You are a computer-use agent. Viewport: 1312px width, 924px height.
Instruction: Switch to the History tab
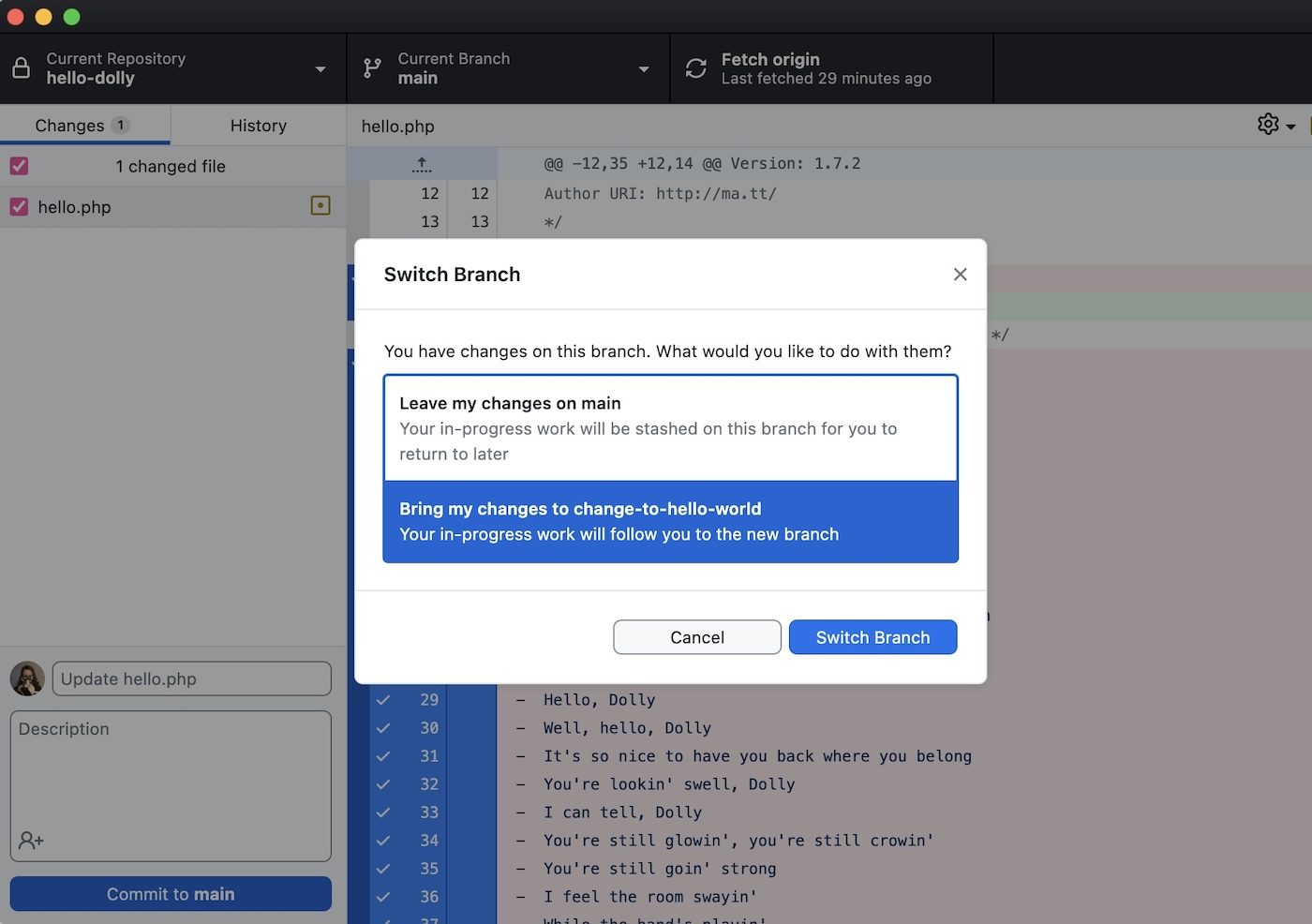click(x=257, y=125)
